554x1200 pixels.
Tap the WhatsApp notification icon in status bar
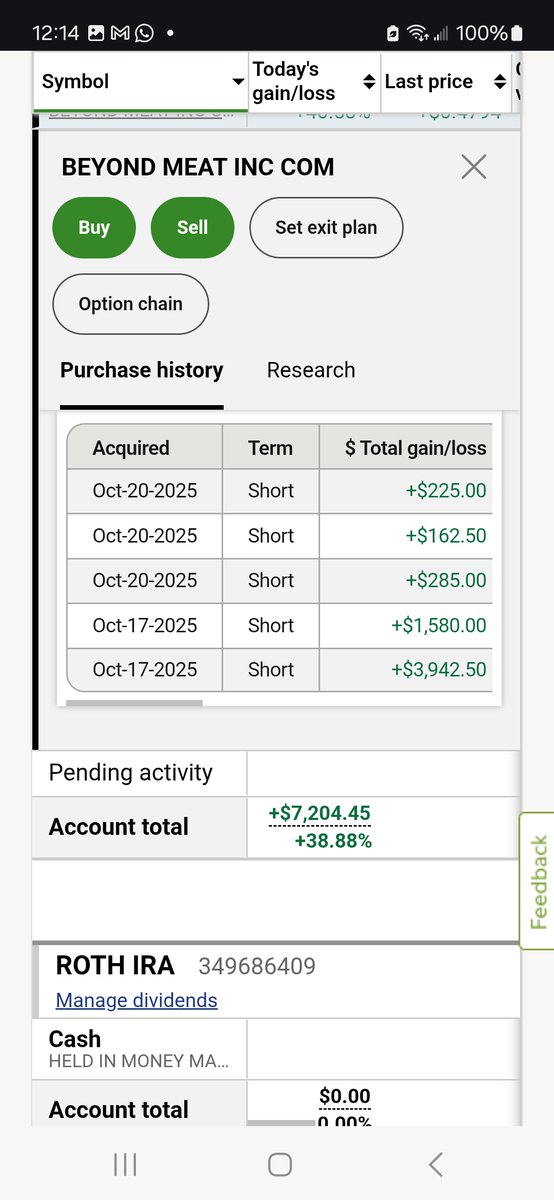[144, 33]
